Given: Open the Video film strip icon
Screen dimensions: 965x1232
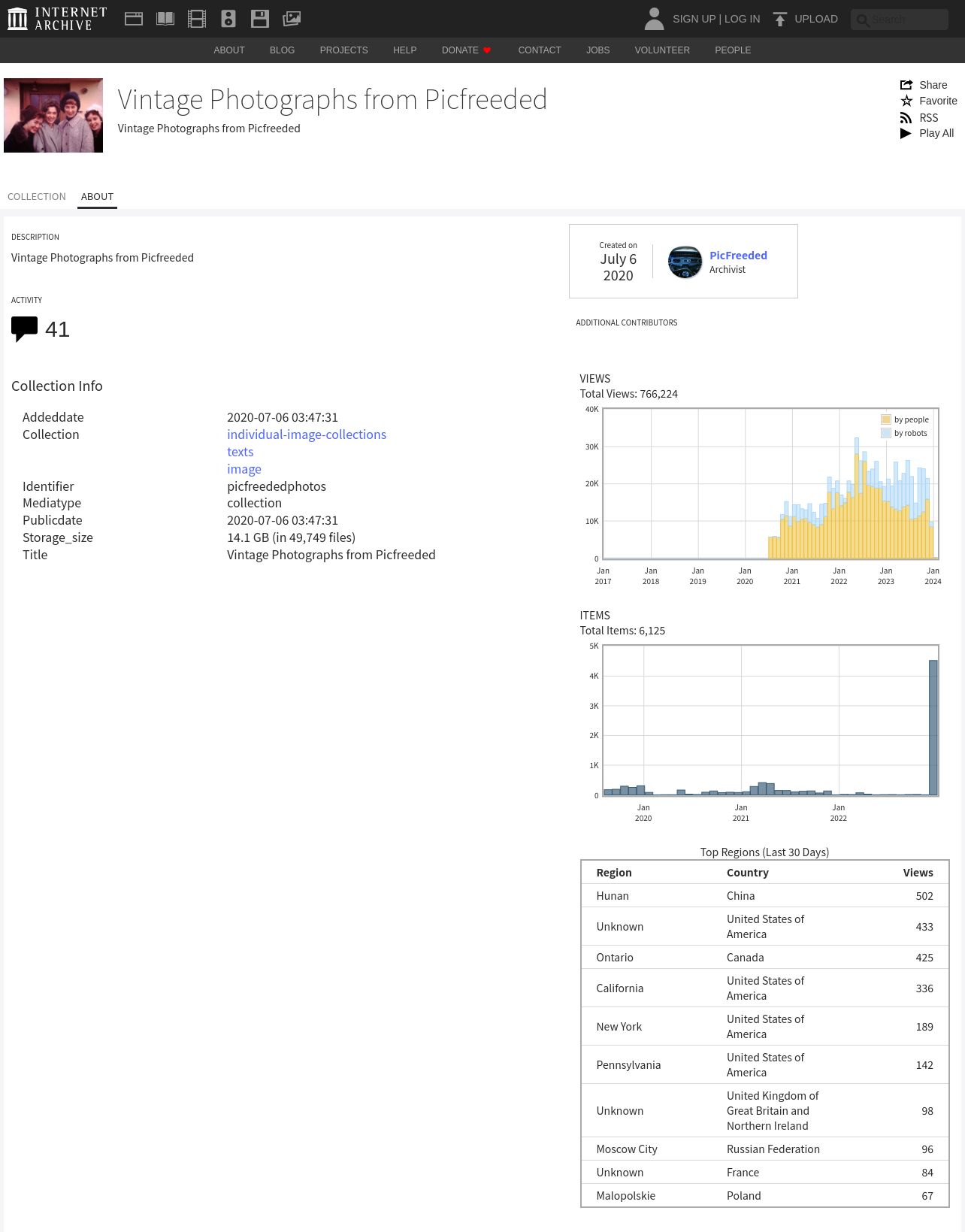Looking at the screenshot, I should 197,19.
